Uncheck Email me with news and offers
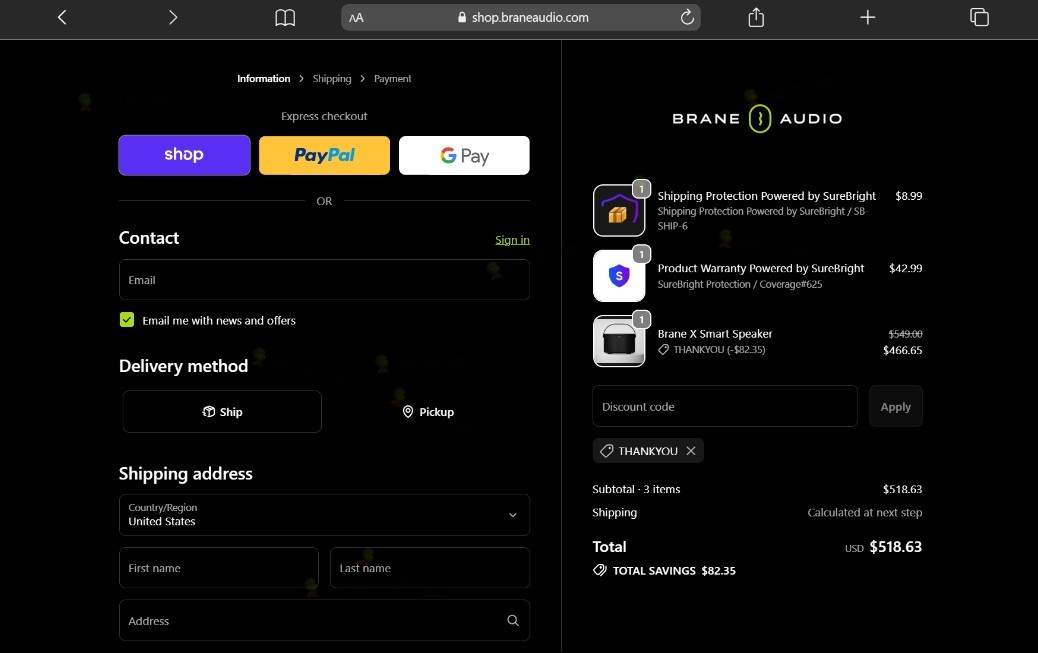The image size is (1038, 653). [x=127, y=320]
